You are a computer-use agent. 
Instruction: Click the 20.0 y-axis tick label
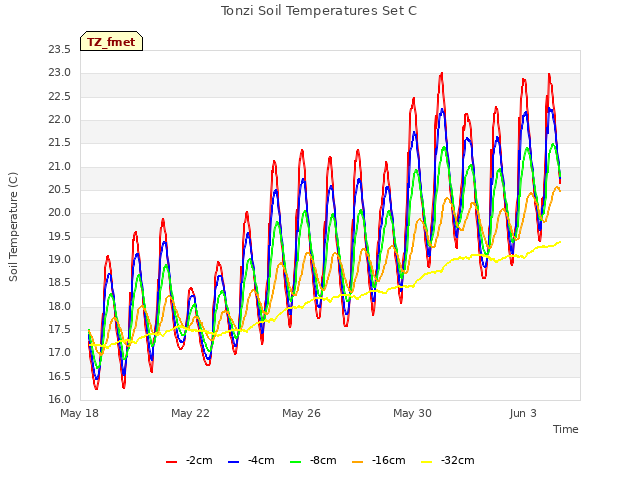coord(60,213)
